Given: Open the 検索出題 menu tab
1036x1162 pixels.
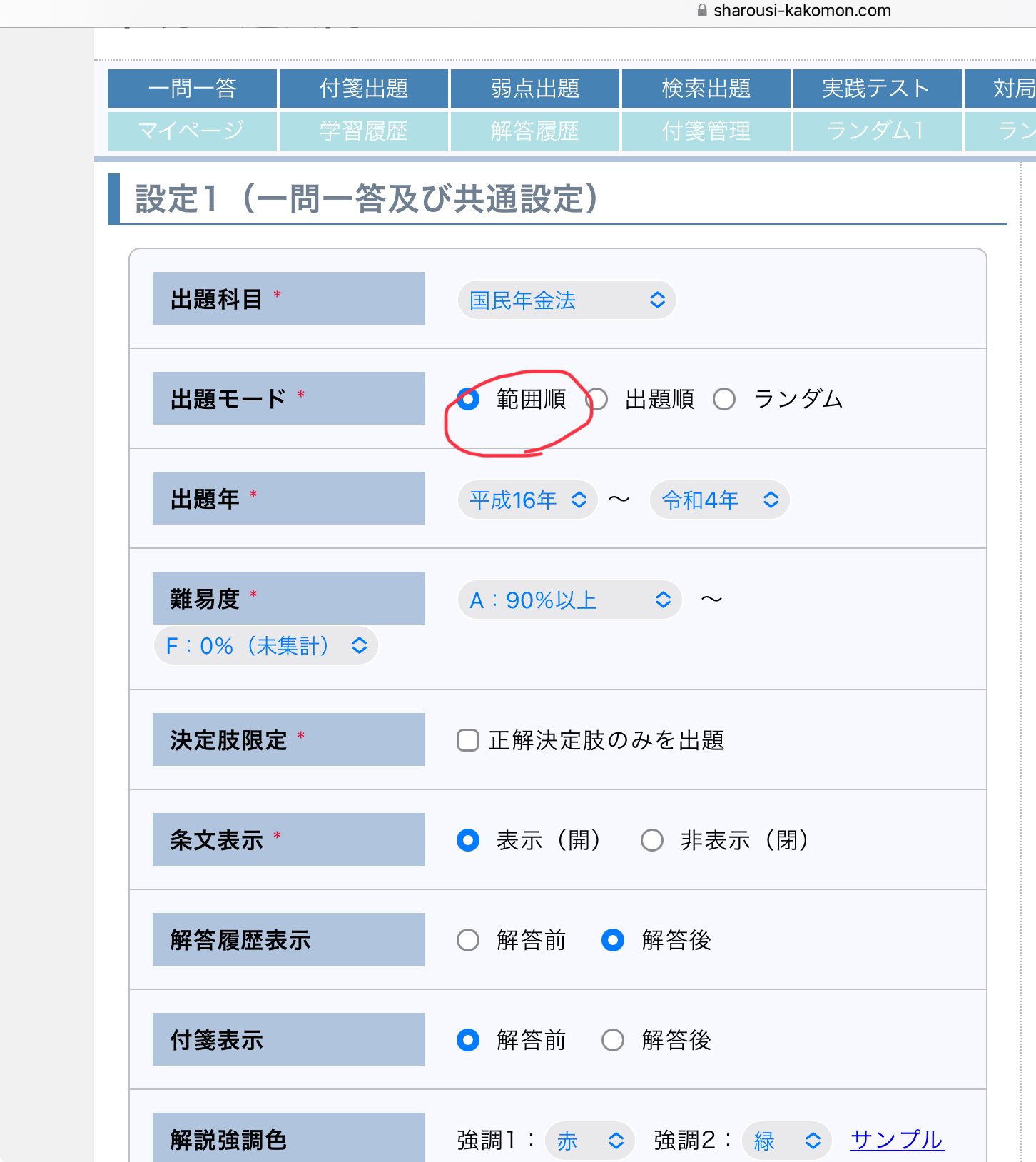Looking at the screenshot, I should pyautogui.click(x=706, y=89).
